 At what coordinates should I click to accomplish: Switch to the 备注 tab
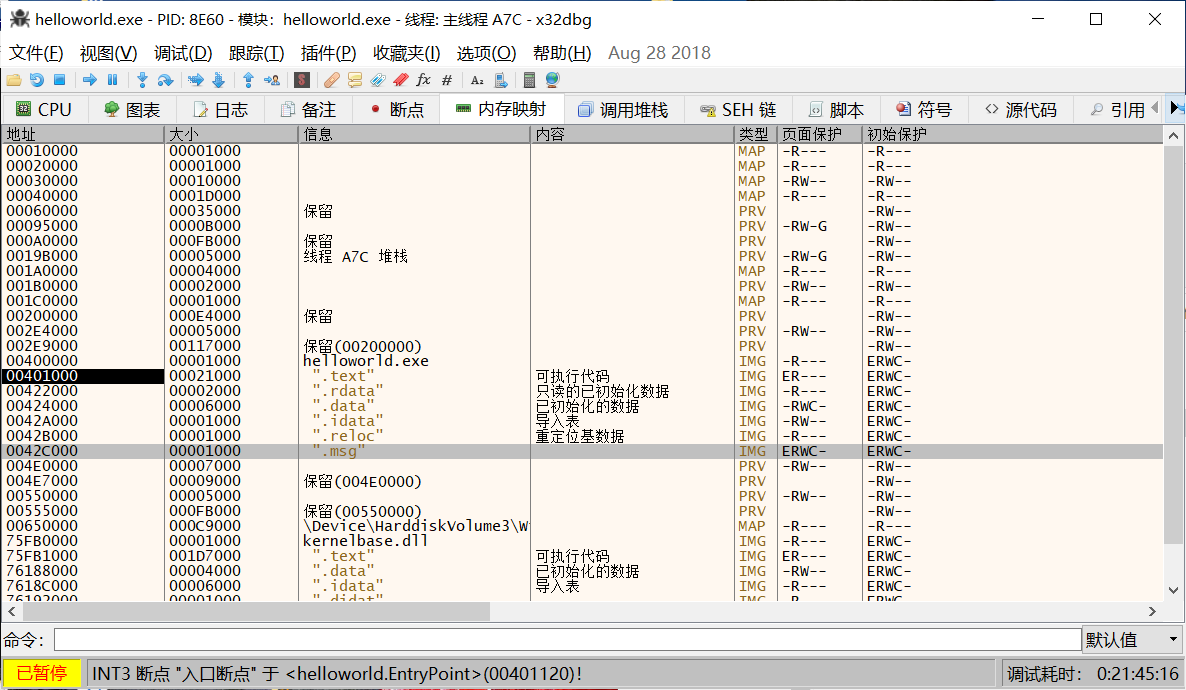[308, 110]
